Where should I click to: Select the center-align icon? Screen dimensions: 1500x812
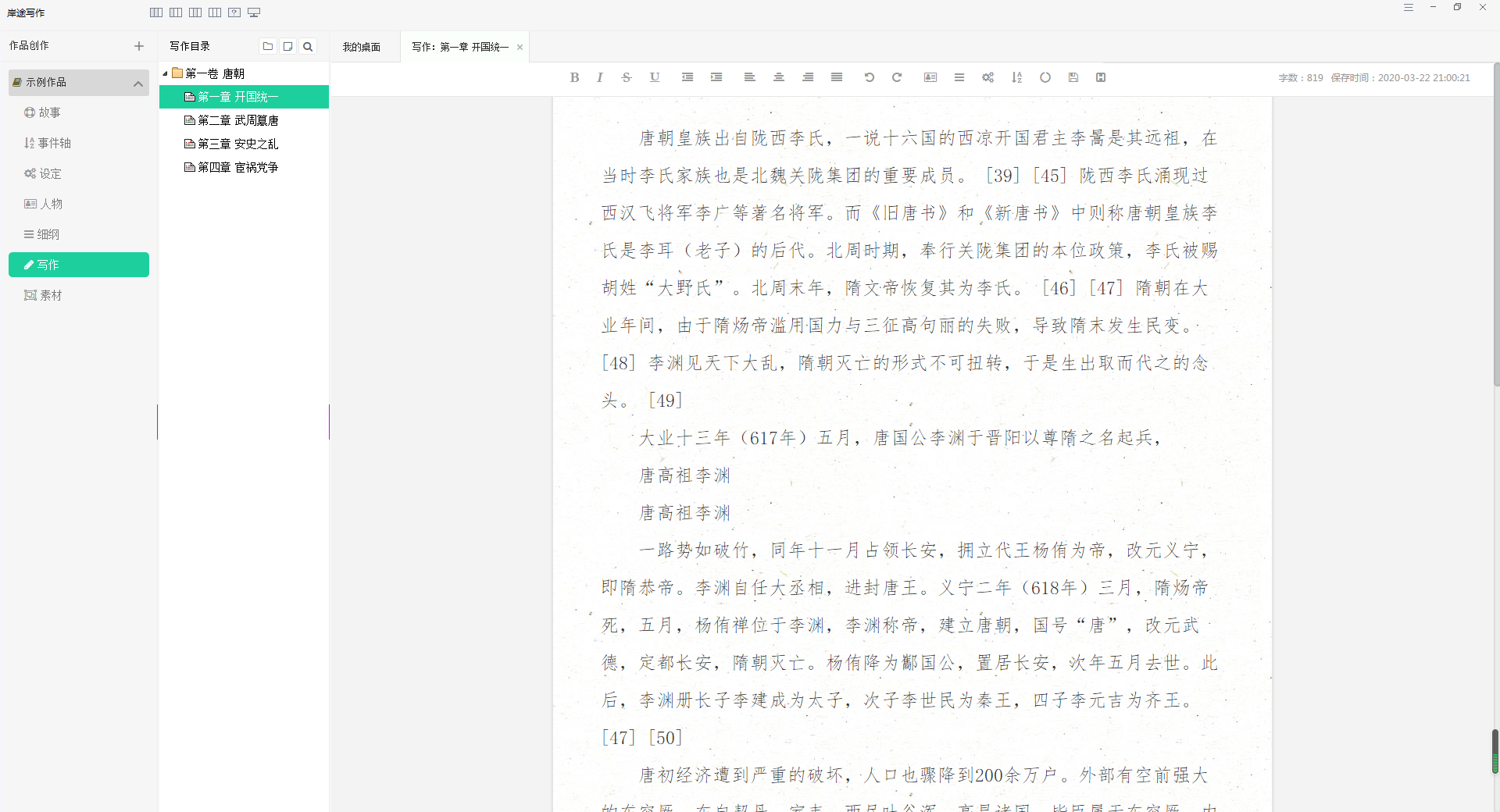tap(778, 77)
